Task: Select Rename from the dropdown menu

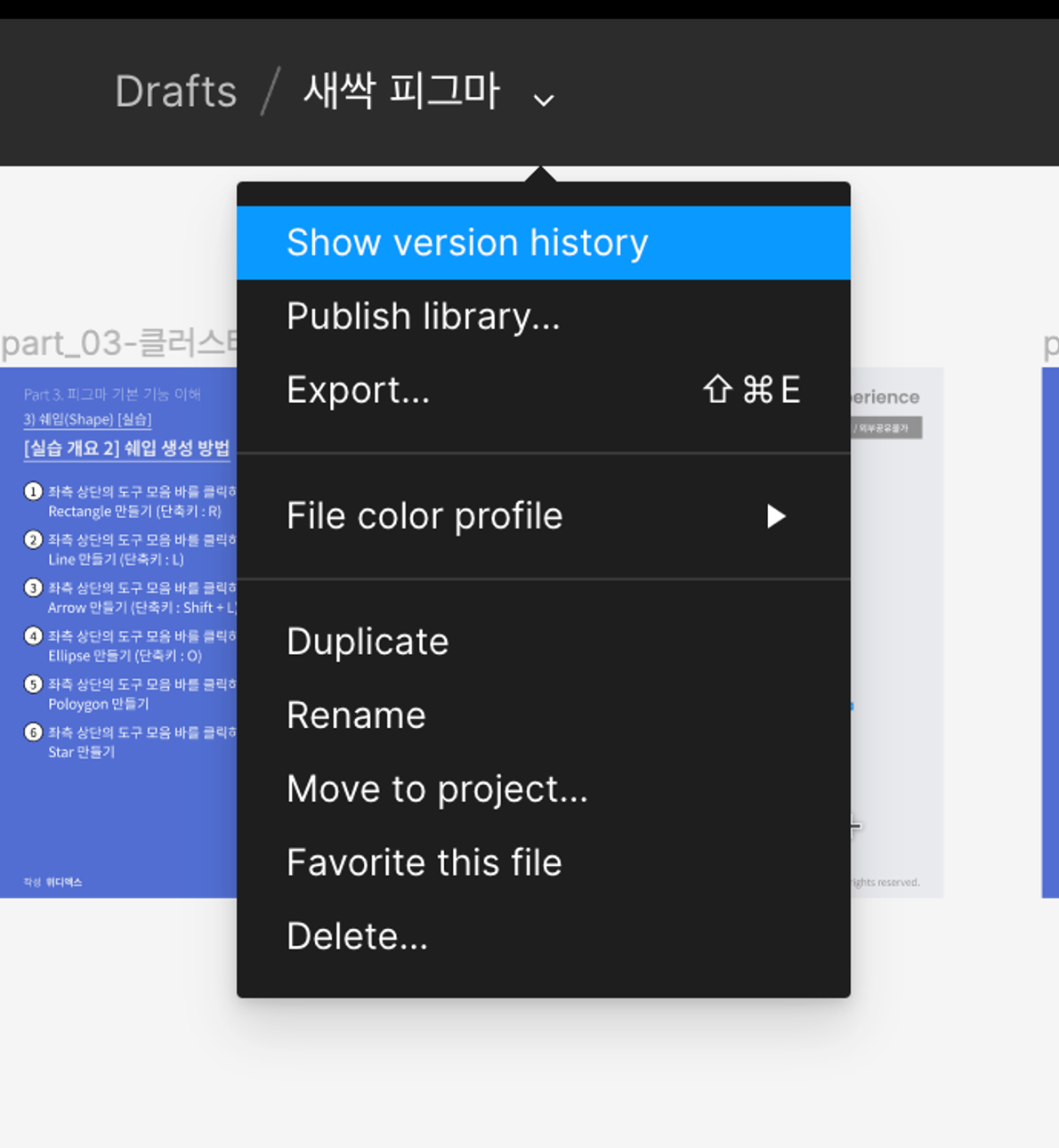Action: [543, 715]
